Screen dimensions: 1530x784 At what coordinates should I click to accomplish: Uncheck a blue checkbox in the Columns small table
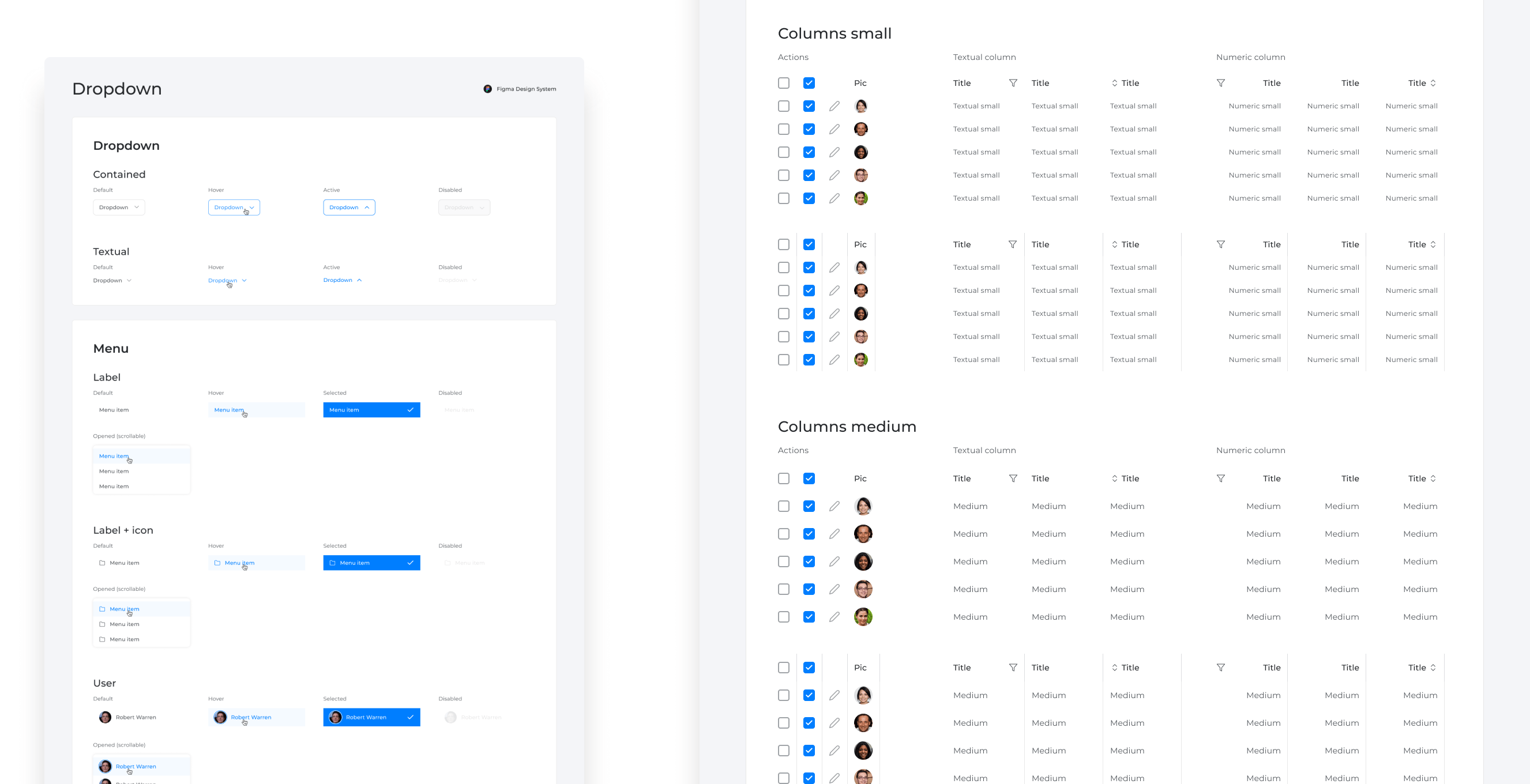click(x=809, y=105)
